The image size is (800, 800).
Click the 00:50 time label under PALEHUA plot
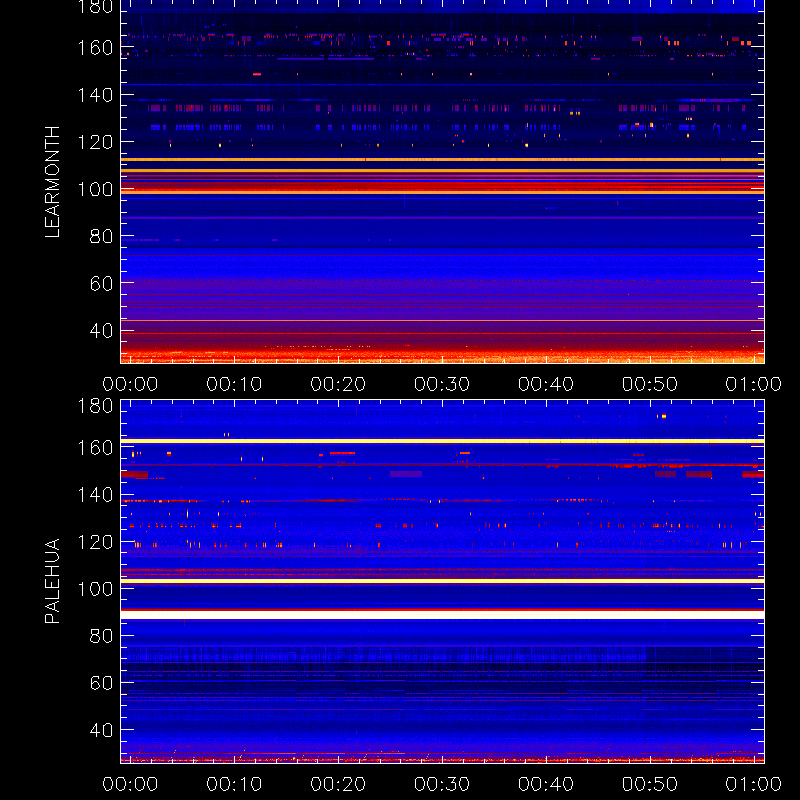point(649,784)
